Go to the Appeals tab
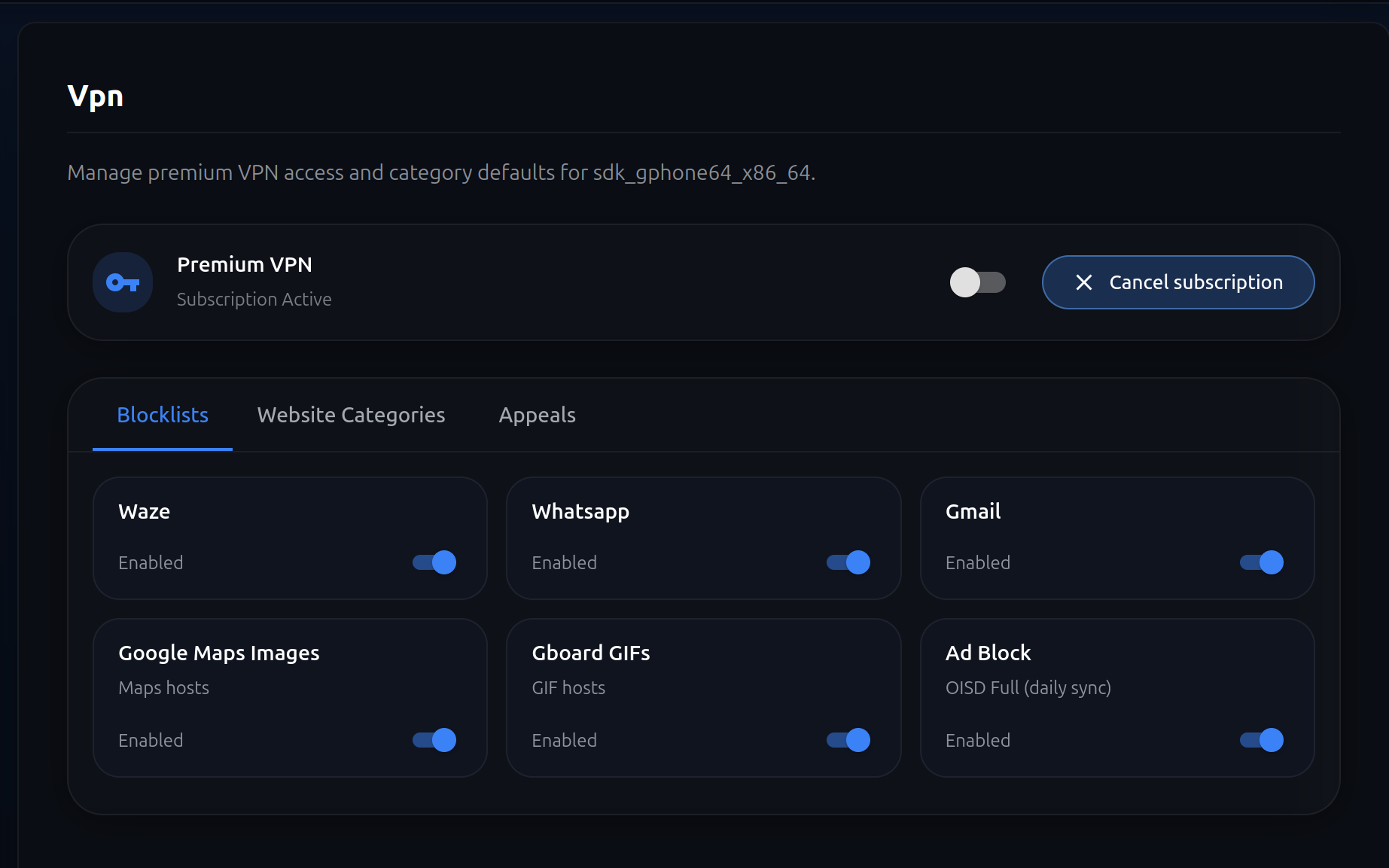The height and width of the screenshot is (868, 1389). (537, 415)
